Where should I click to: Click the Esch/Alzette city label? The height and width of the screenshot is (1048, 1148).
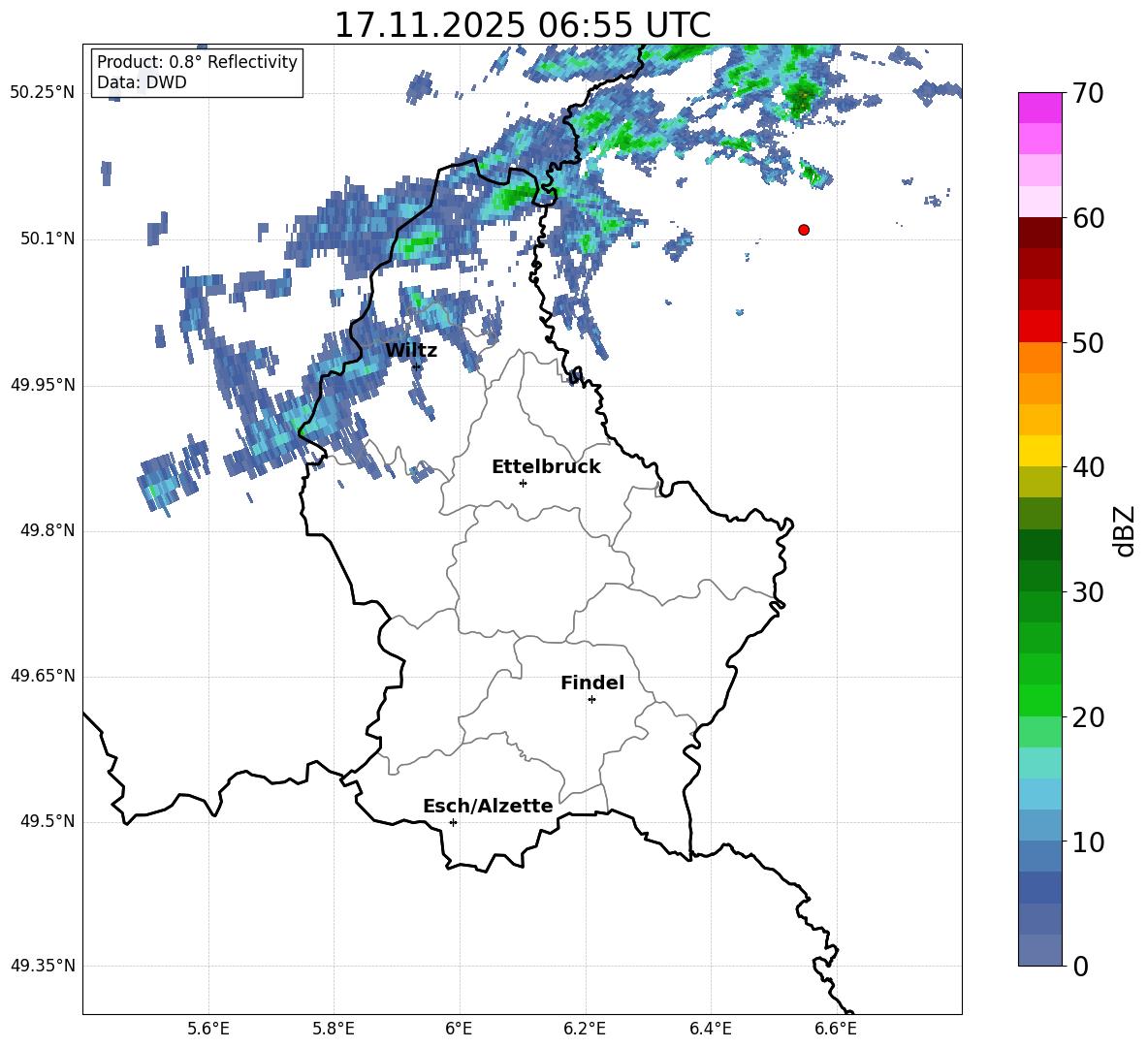pyautogui.click(x=489, y=807)
